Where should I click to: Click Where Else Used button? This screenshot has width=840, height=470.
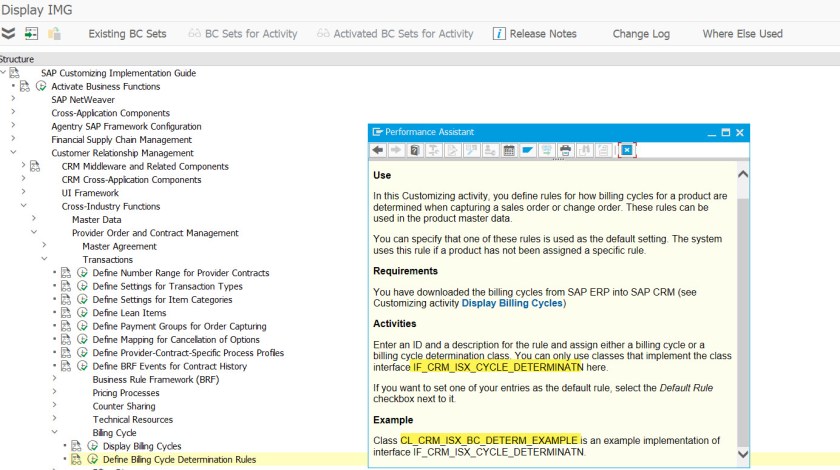(x=742, y=34)
